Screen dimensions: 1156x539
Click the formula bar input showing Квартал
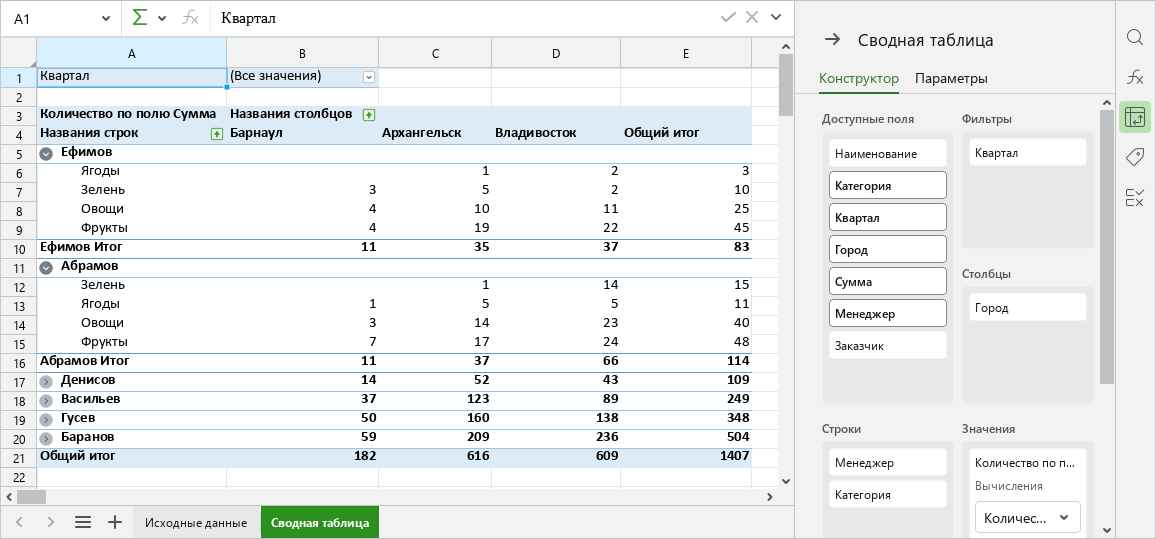point(463,18)
